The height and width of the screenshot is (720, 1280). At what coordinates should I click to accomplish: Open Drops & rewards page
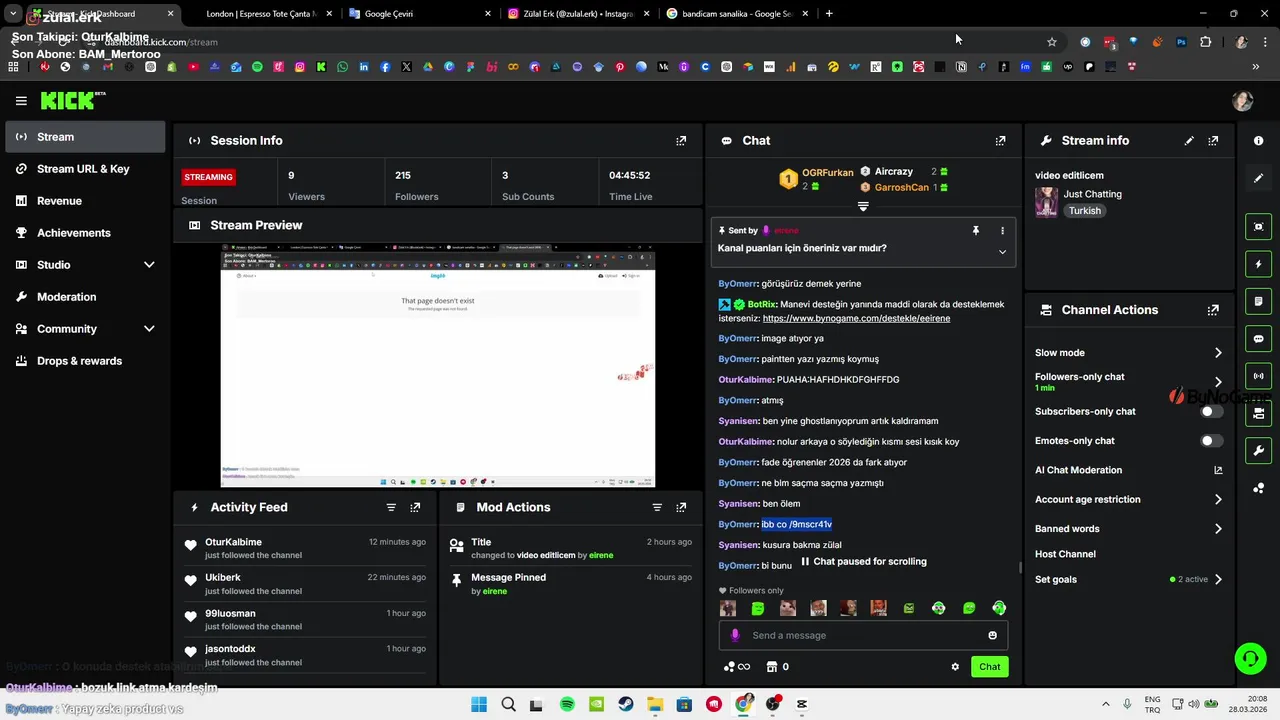pyautogui.click(x=85, y=361)
